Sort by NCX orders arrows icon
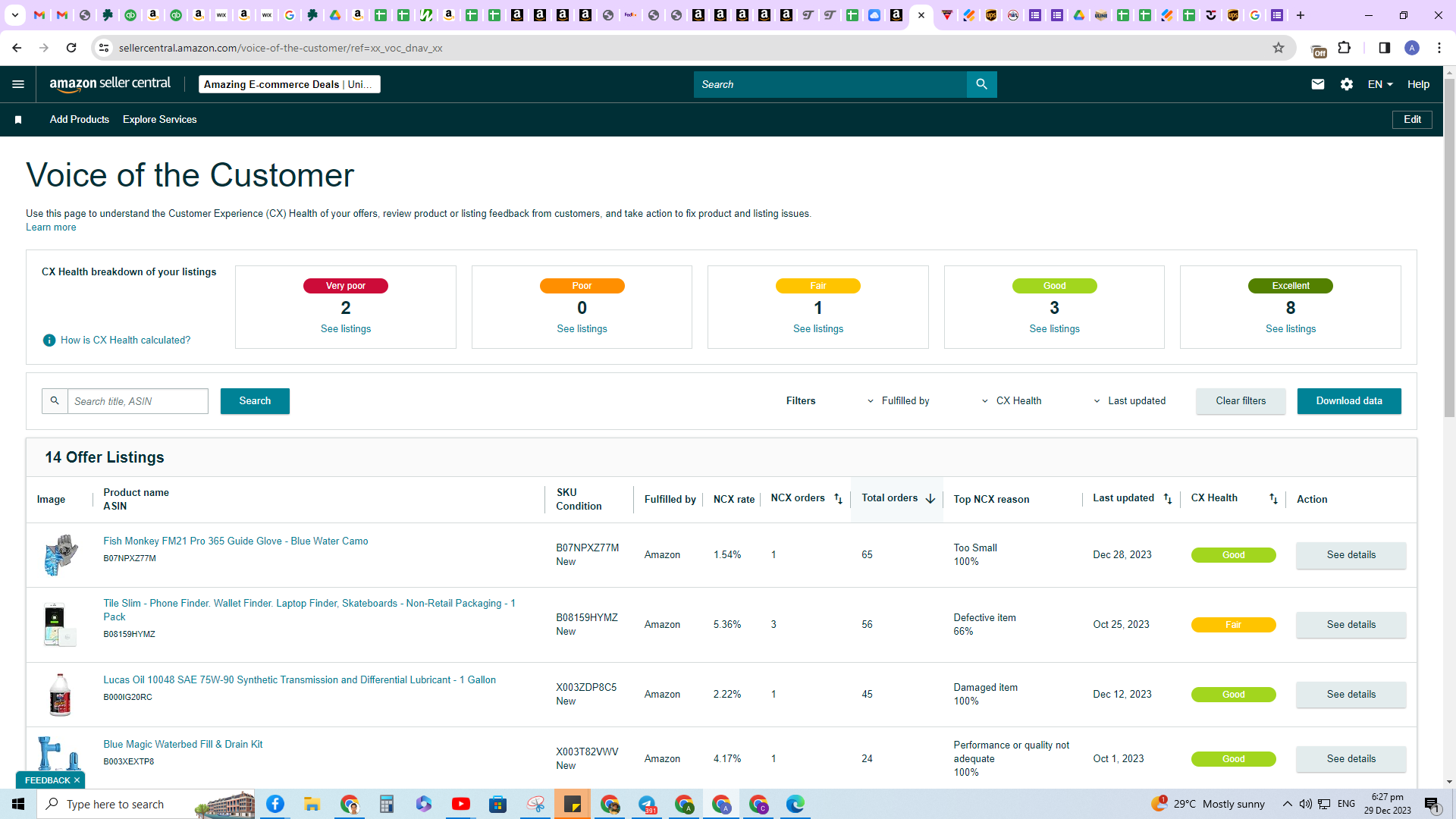The width and height of the screenshot is (1456, 819). [838, 499]
